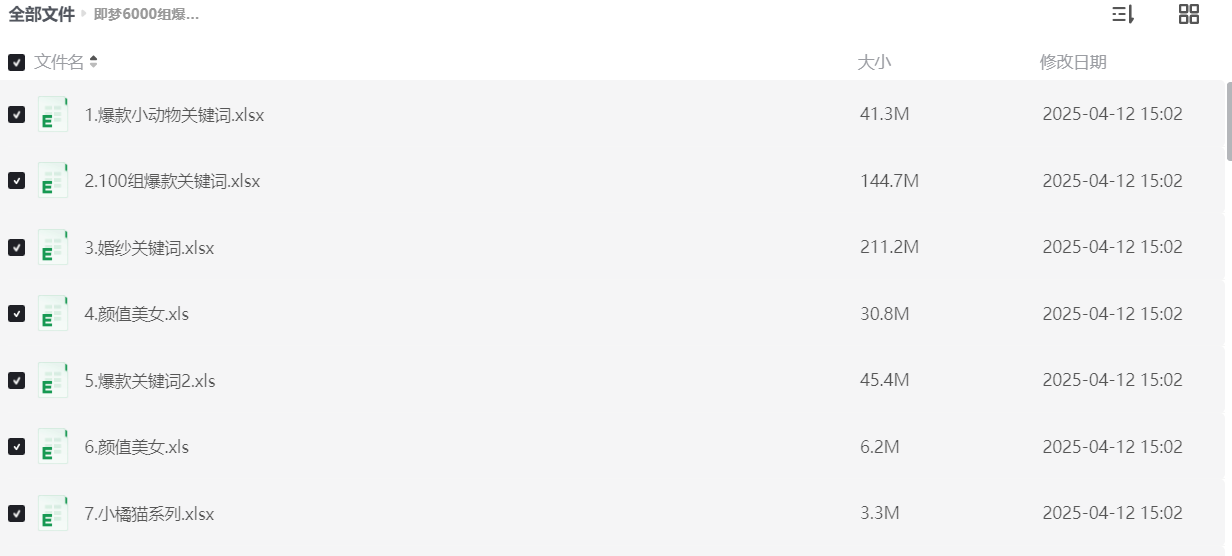
Task: Open the sort order list icon
Action: click(x=1123, y=14)
